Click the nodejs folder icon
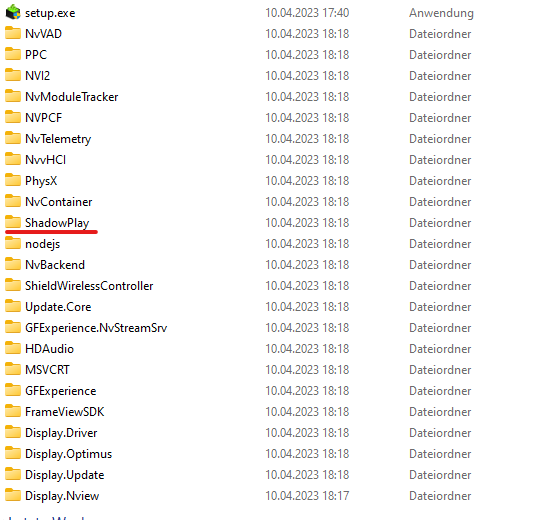This screenshot has width=551, height=520. pyautogui.click(x=13, y=243)
